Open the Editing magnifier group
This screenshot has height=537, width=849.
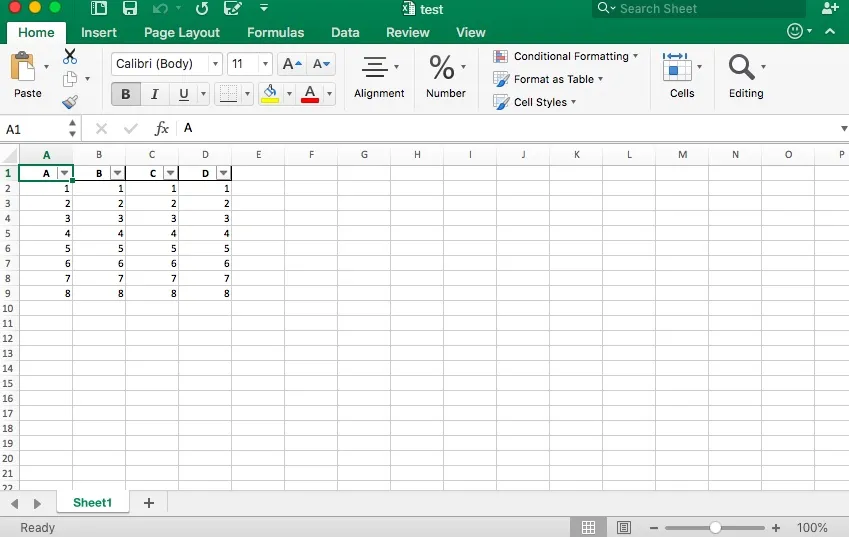746,76
